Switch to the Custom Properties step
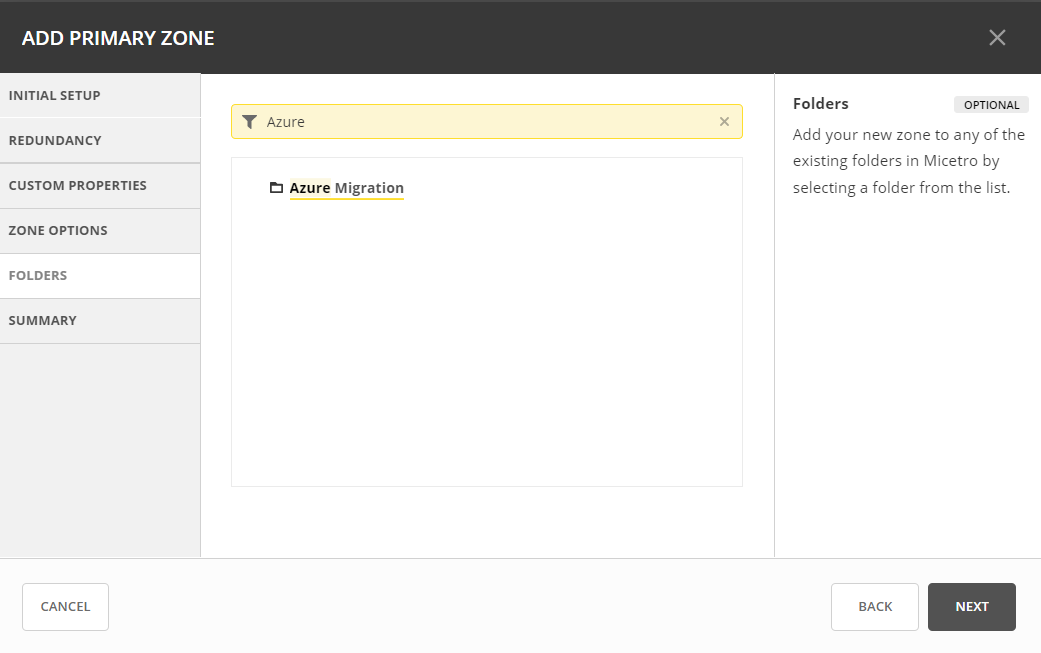The height and width of the screenshot is (653, 1041). (100, 186)
